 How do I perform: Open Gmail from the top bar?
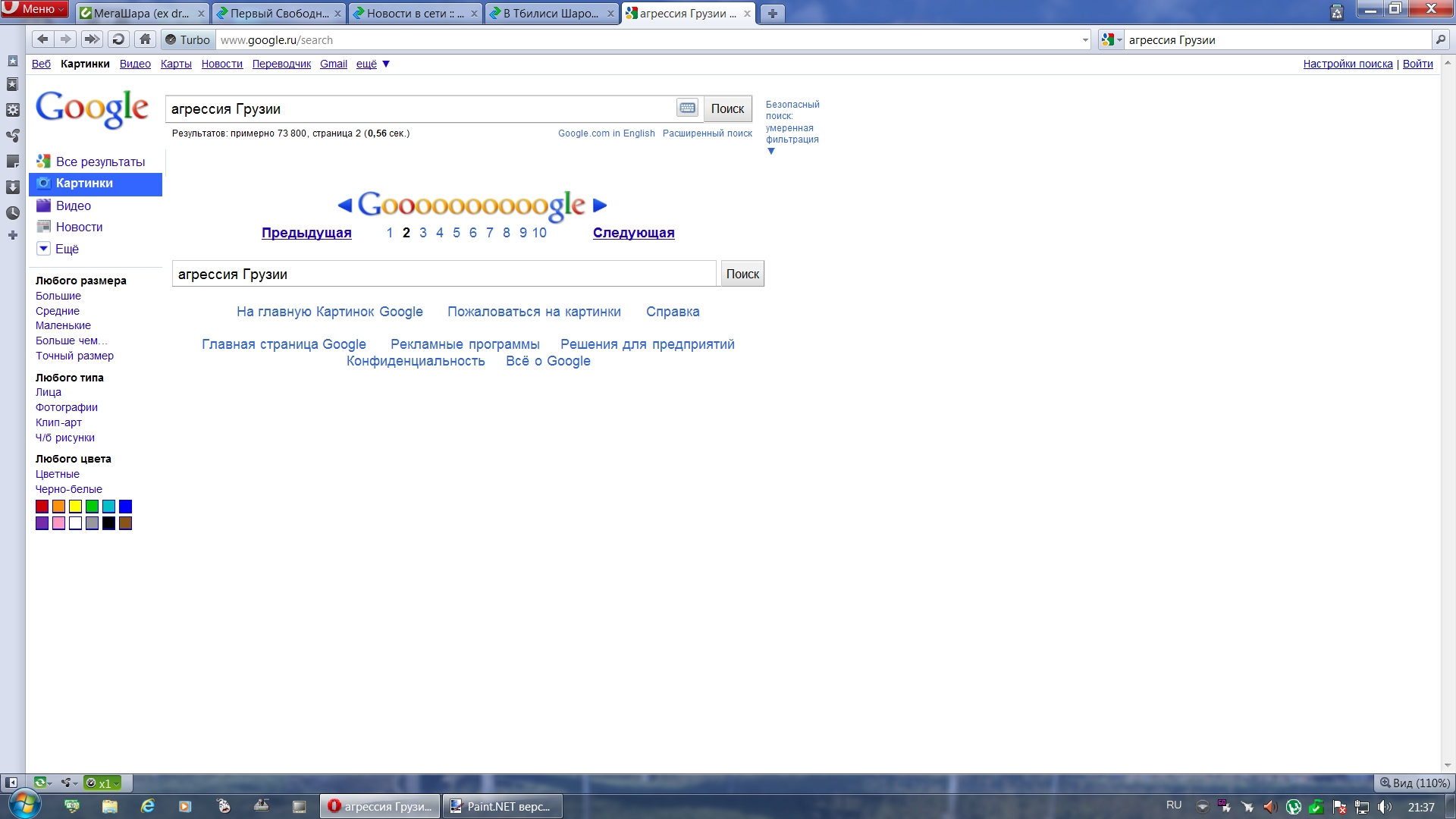click(334, 64)
